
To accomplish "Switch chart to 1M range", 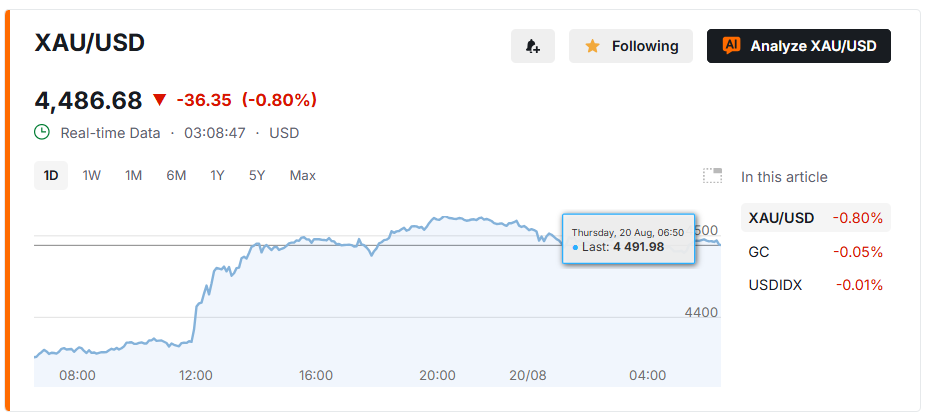I will pos(133,176).
